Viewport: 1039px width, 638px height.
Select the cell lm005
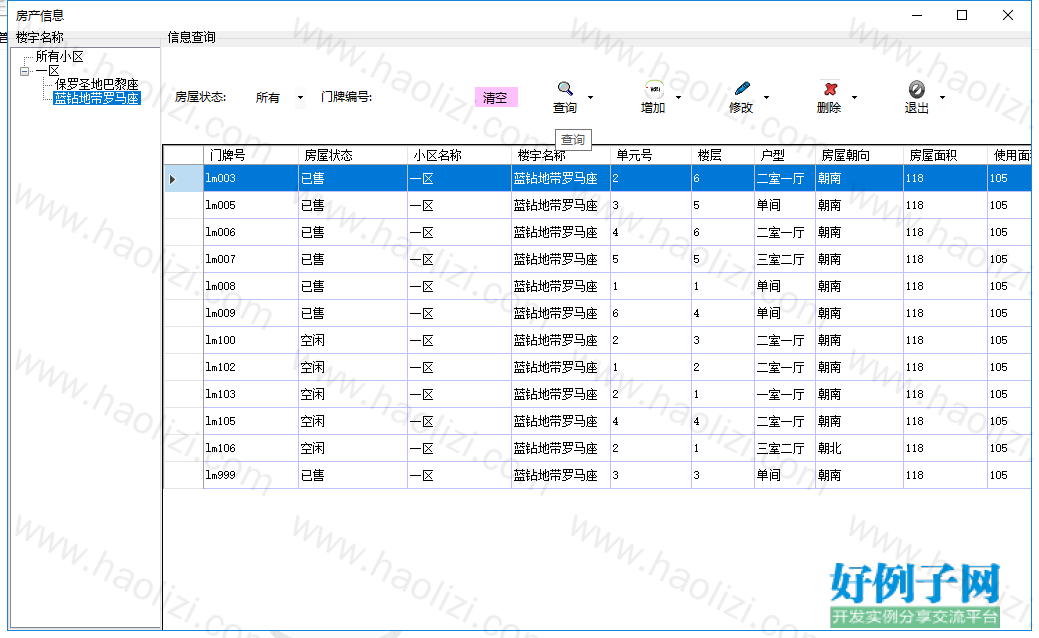coord(250,205)
